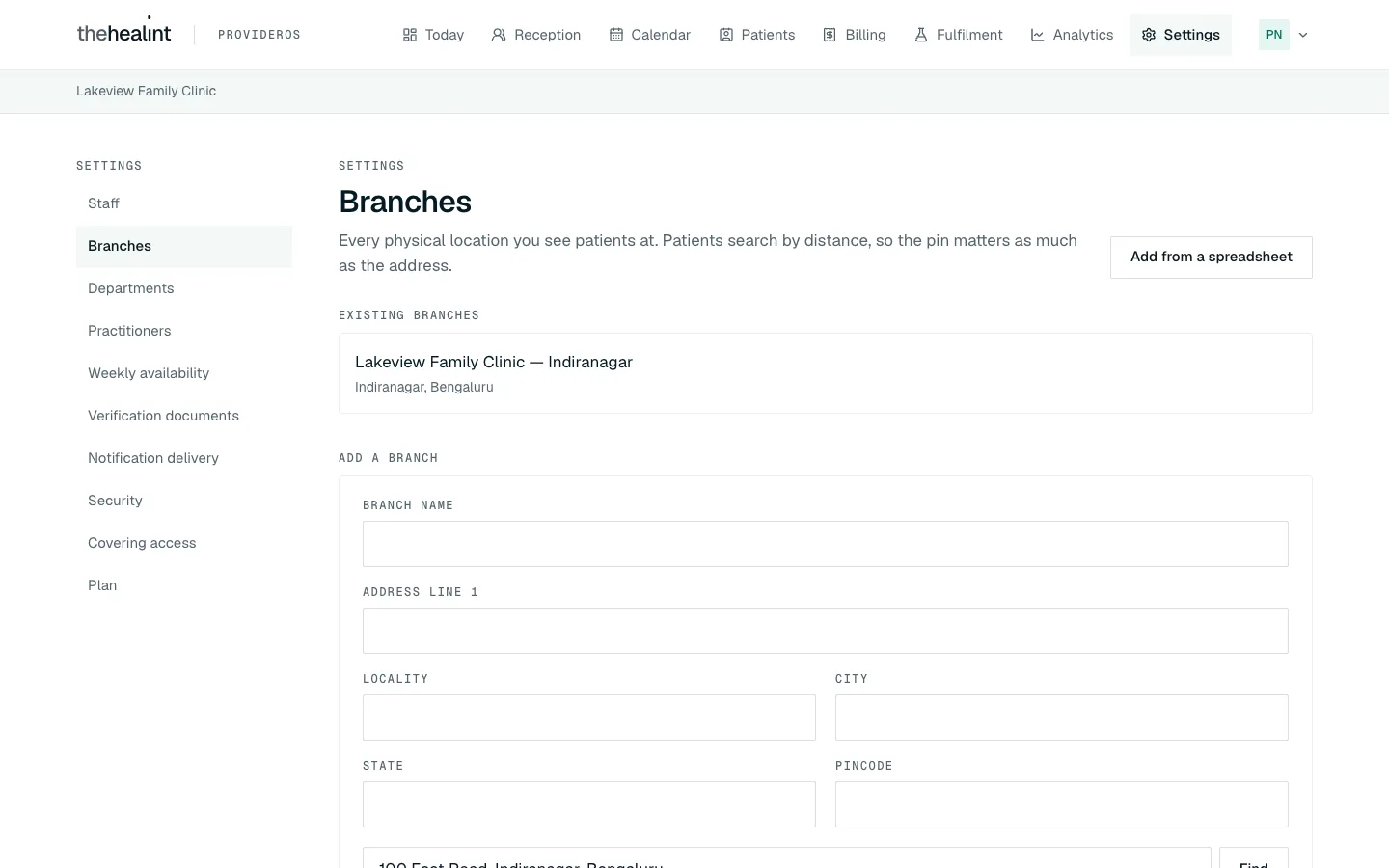Open Covering access settings
Viewport: 1389px width, 868px height.
click(x=184, y=543)
